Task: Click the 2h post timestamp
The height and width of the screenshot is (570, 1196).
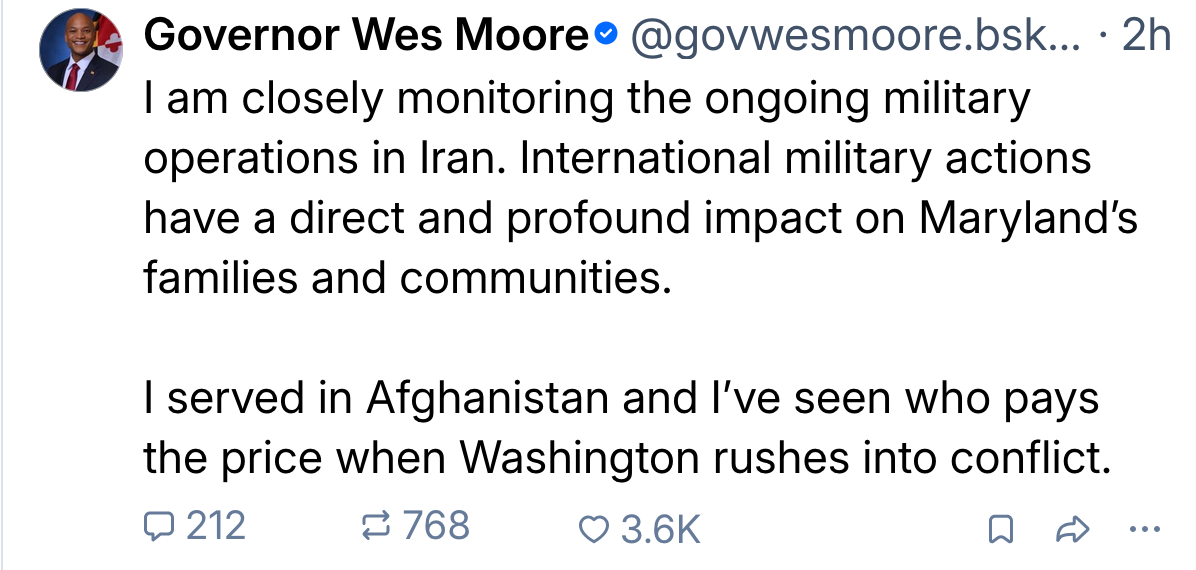Action: (x=1146, y=37)
